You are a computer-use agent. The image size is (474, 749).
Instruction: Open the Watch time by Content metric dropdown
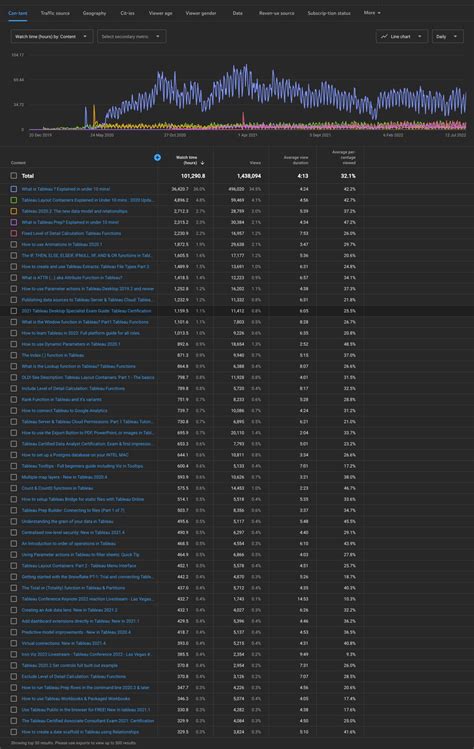point(51,36)
